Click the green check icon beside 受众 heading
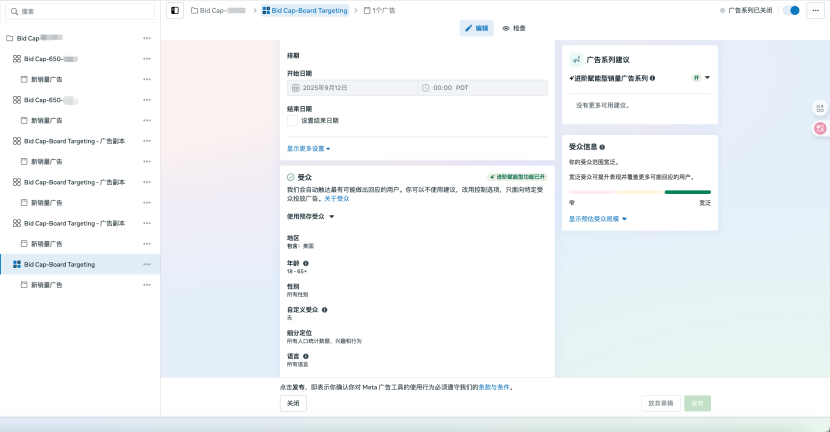The height and width of the screenshot is (432, 830). pos(291,177)
